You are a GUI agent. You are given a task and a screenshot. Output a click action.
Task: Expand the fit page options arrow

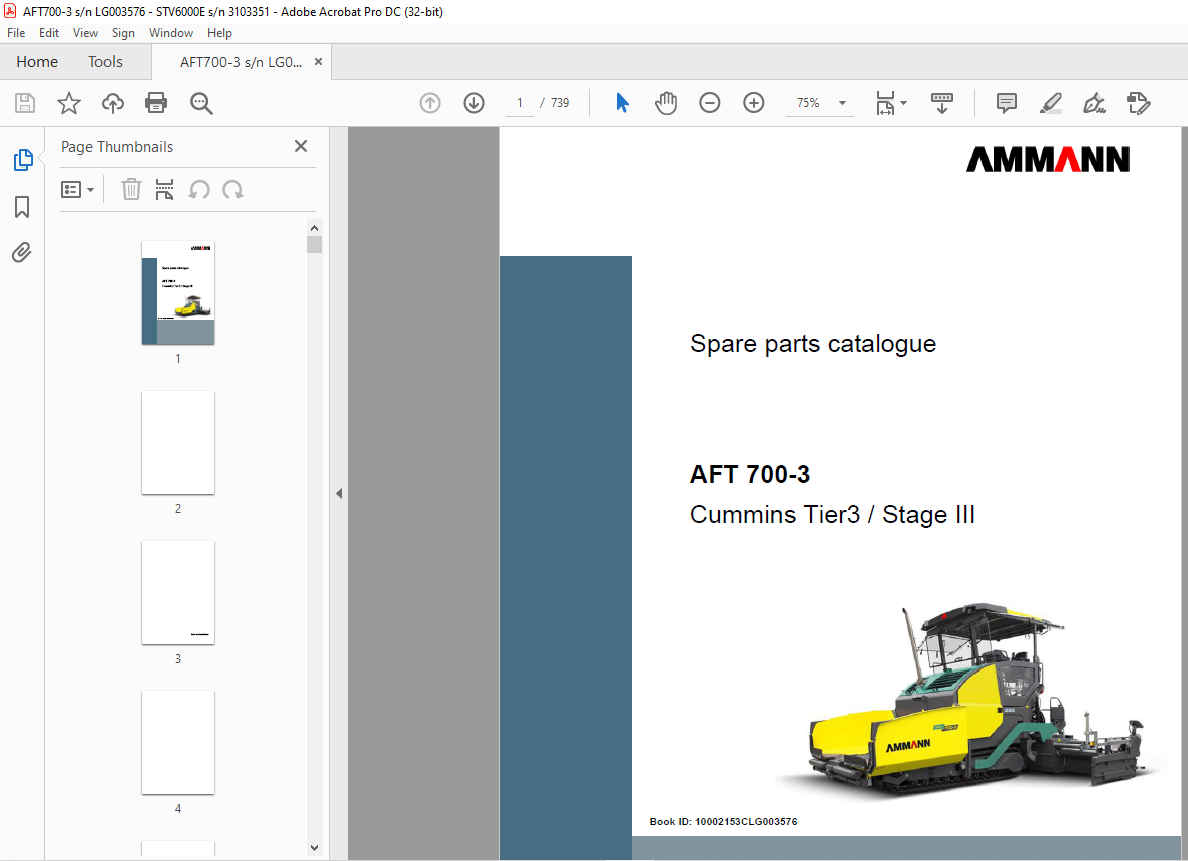pyautogui.click(x=903, y=103)
